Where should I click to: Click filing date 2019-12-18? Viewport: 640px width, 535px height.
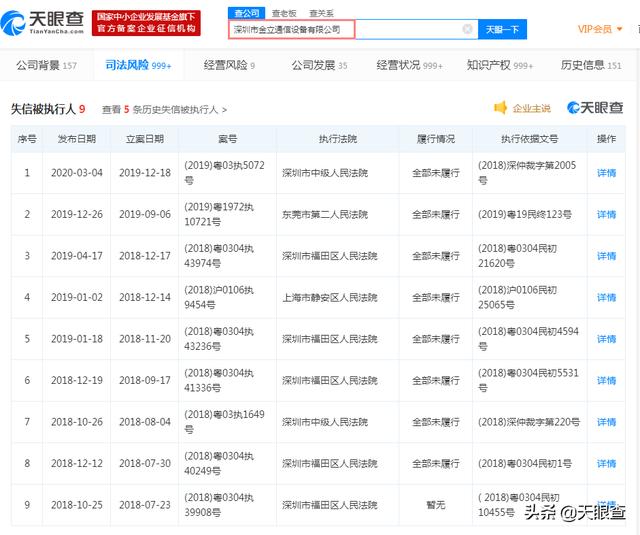(145, 173)
